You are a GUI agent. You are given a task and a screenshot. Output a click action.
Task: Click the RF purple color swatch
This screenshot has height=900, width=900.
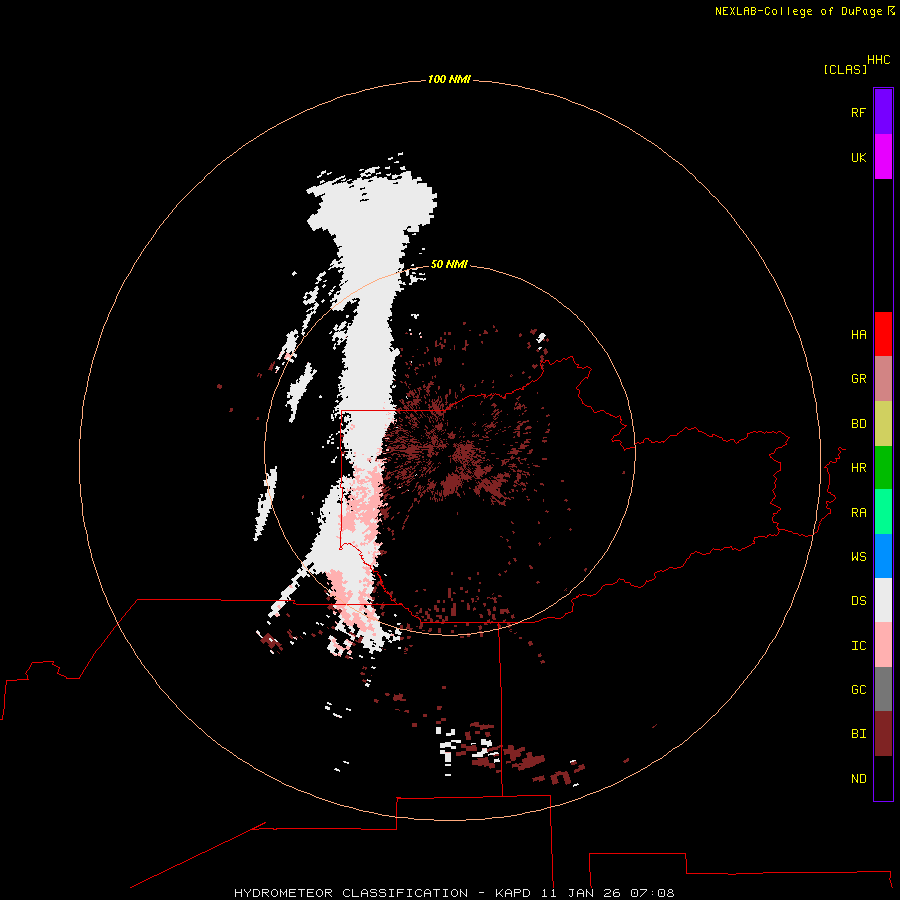point(883,112)
